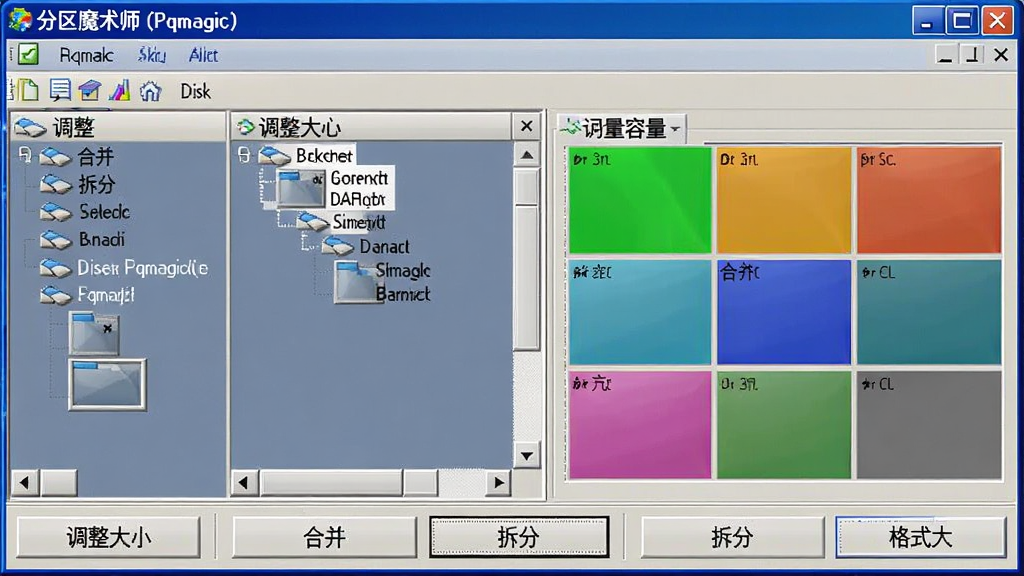Close the inner document window
The height and width of the screenshot is (576, 1024).
click(x=1000, y=55)
